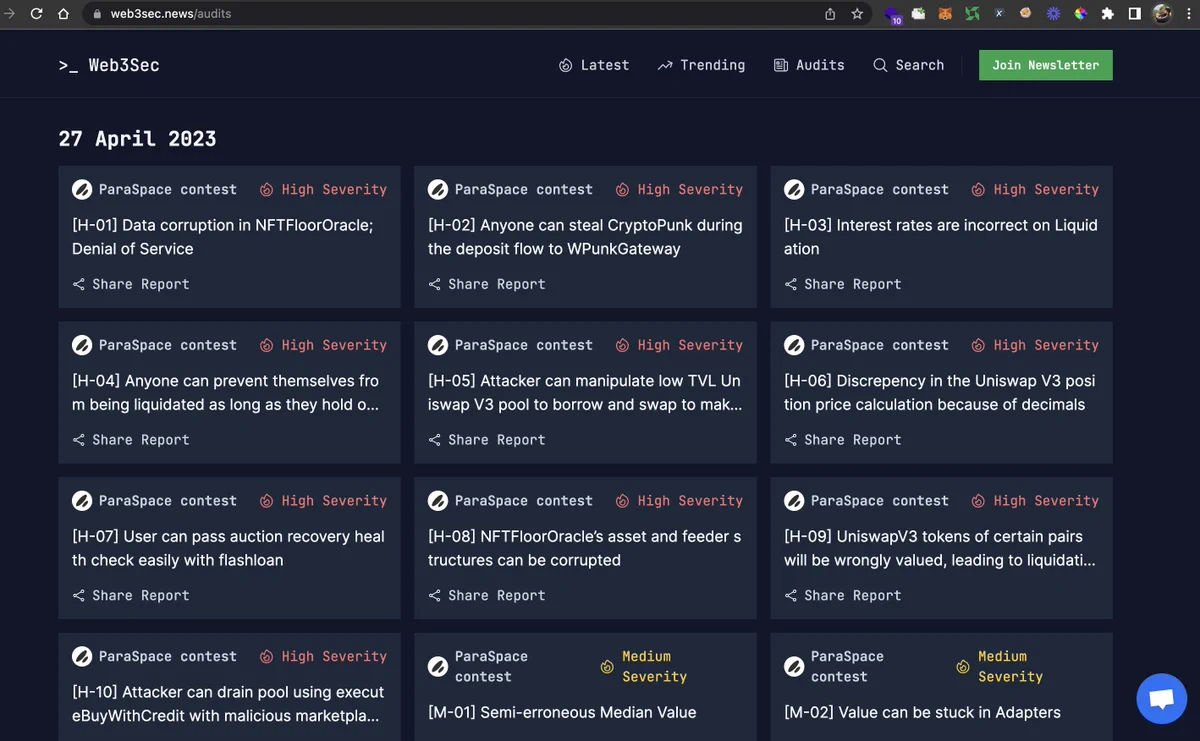The width and height of the screenshot is (1200, 741).
Task: Click ParaSpace contest label on H-04 card
Action: pos(168,345)
